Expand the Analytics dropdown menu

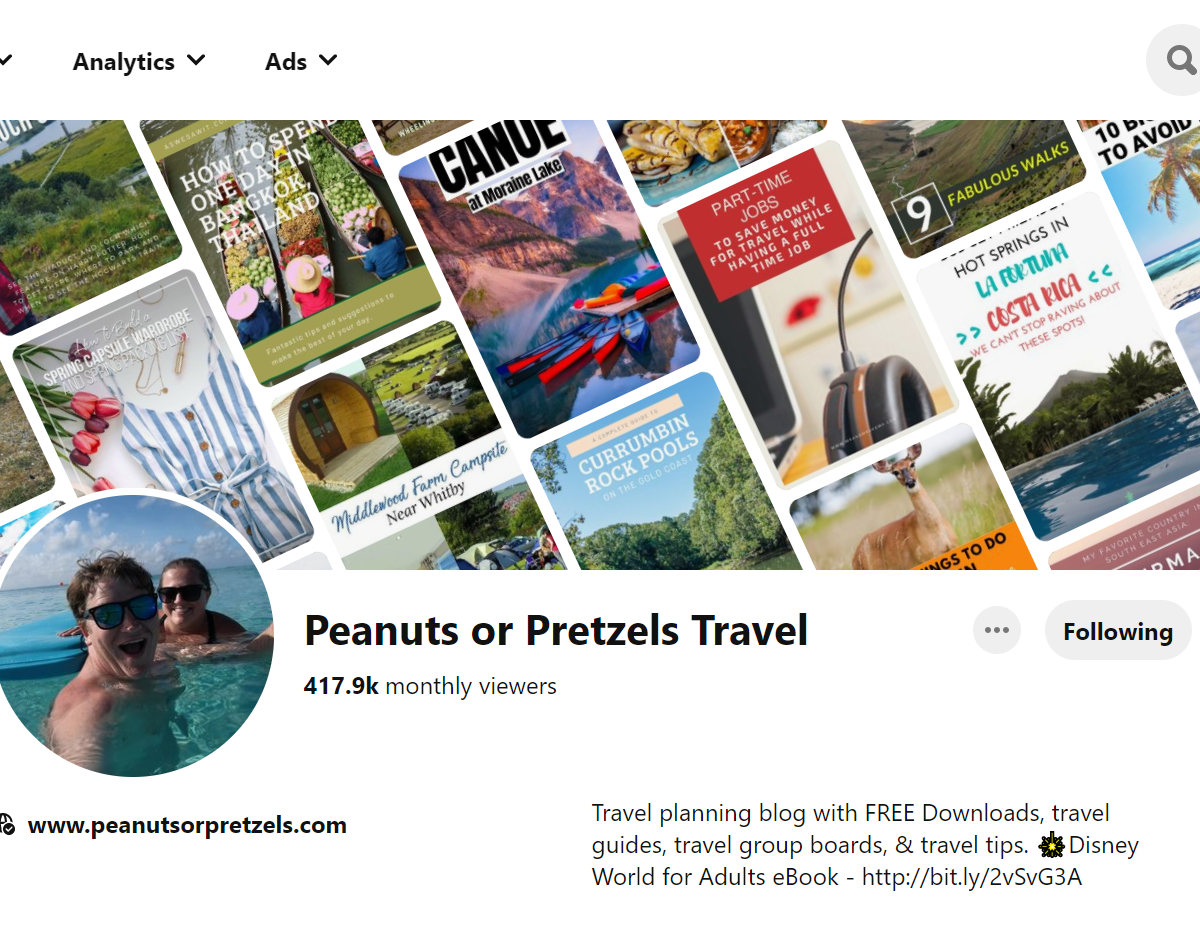click(139, 62)
